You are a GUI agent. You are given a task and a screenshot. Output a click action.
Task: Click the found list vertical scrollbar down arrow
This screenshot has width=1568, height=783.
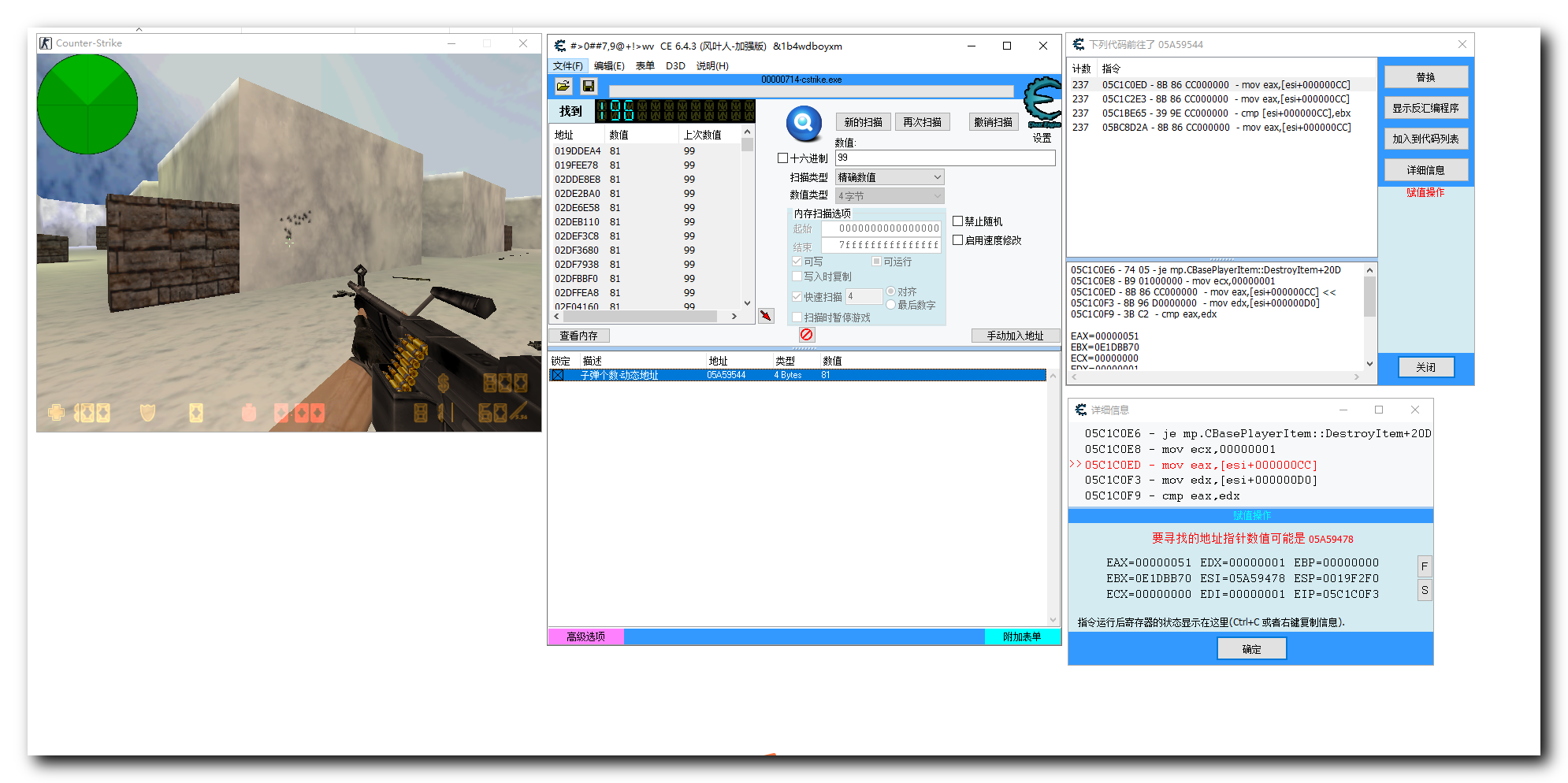coord(747,303)
